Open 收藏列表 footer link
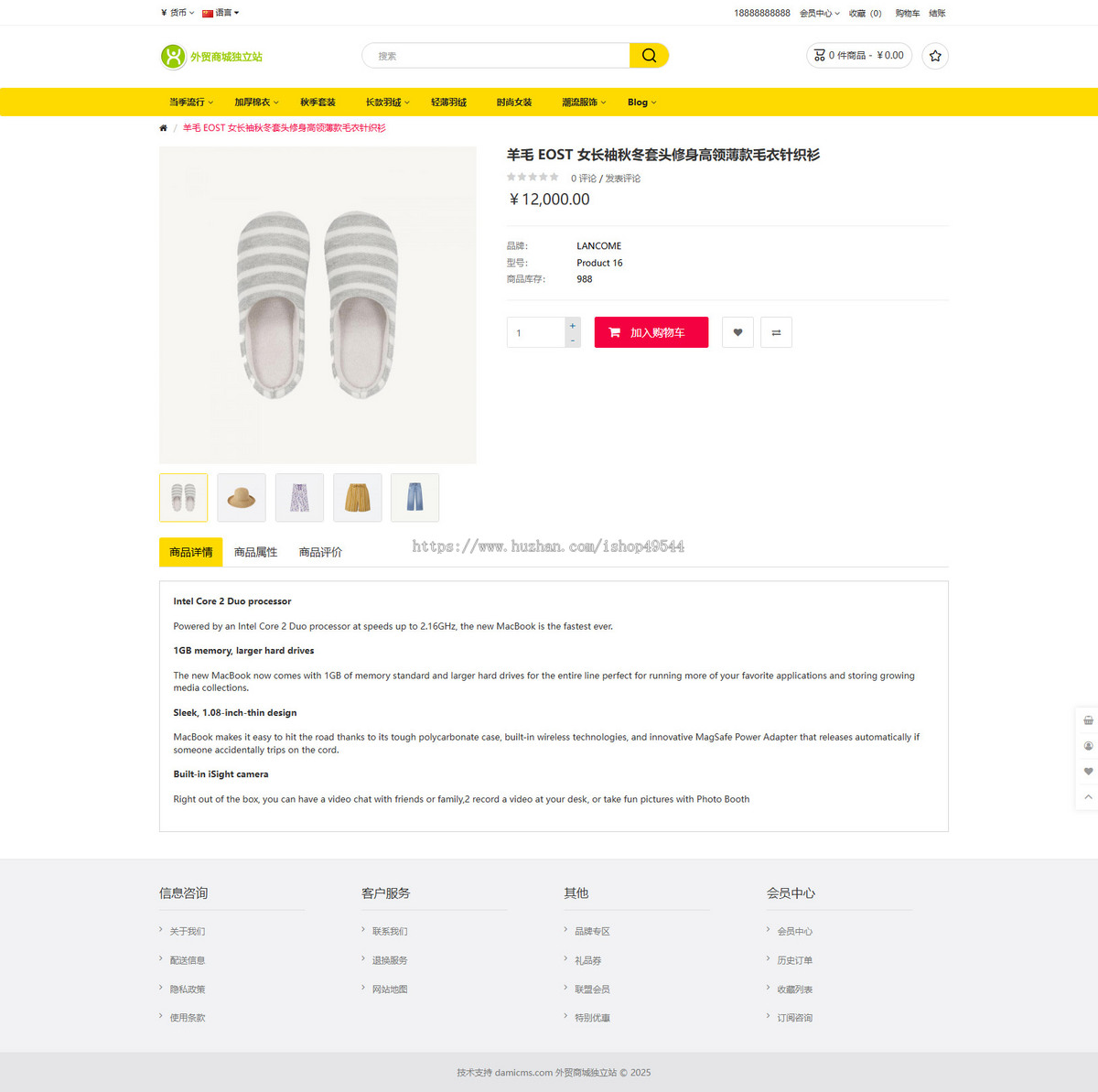The image size is (1098, 1092). 794,989
